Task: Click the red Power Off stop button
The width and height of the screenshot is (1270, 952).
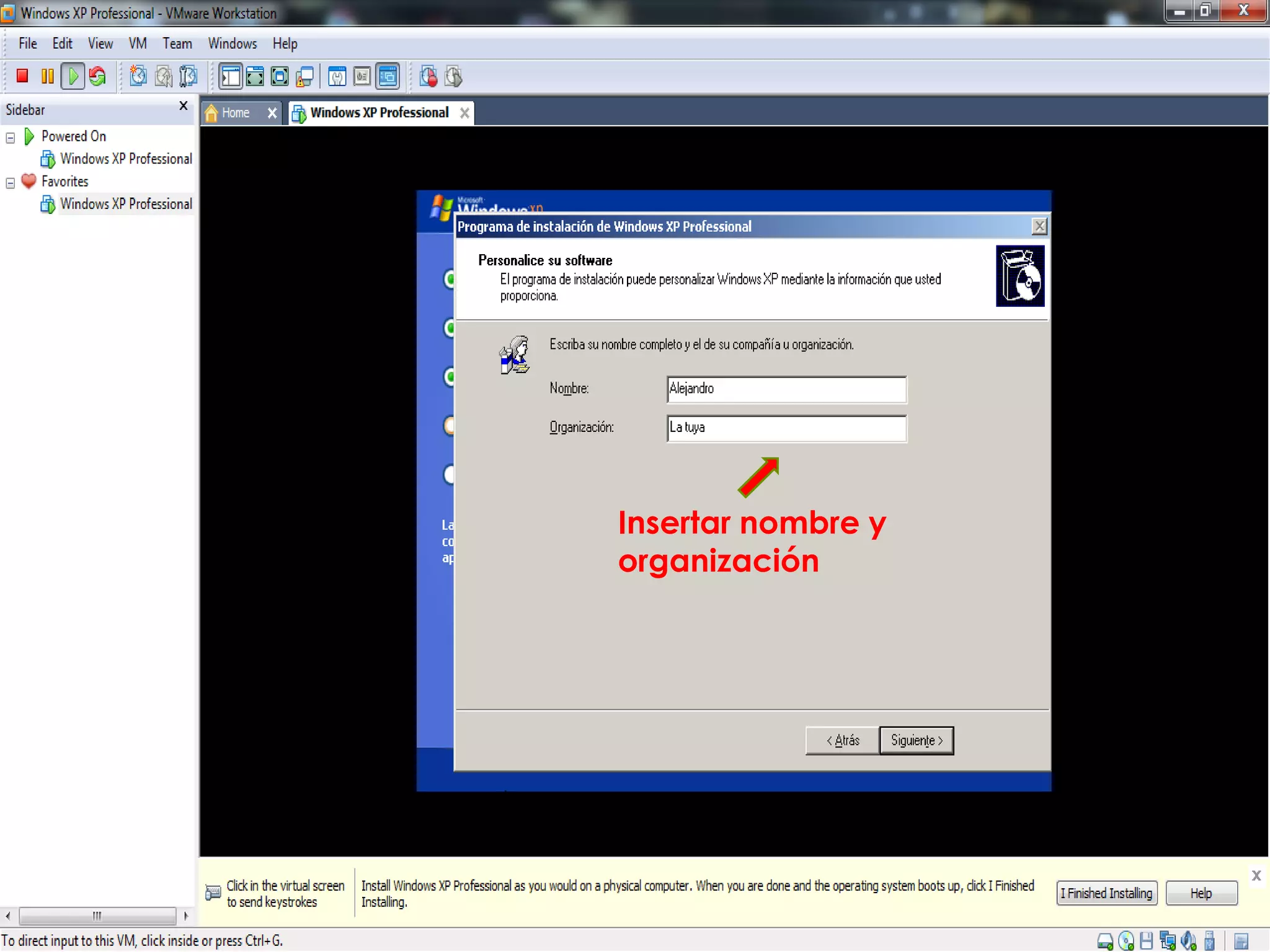Action: (22, 76)
